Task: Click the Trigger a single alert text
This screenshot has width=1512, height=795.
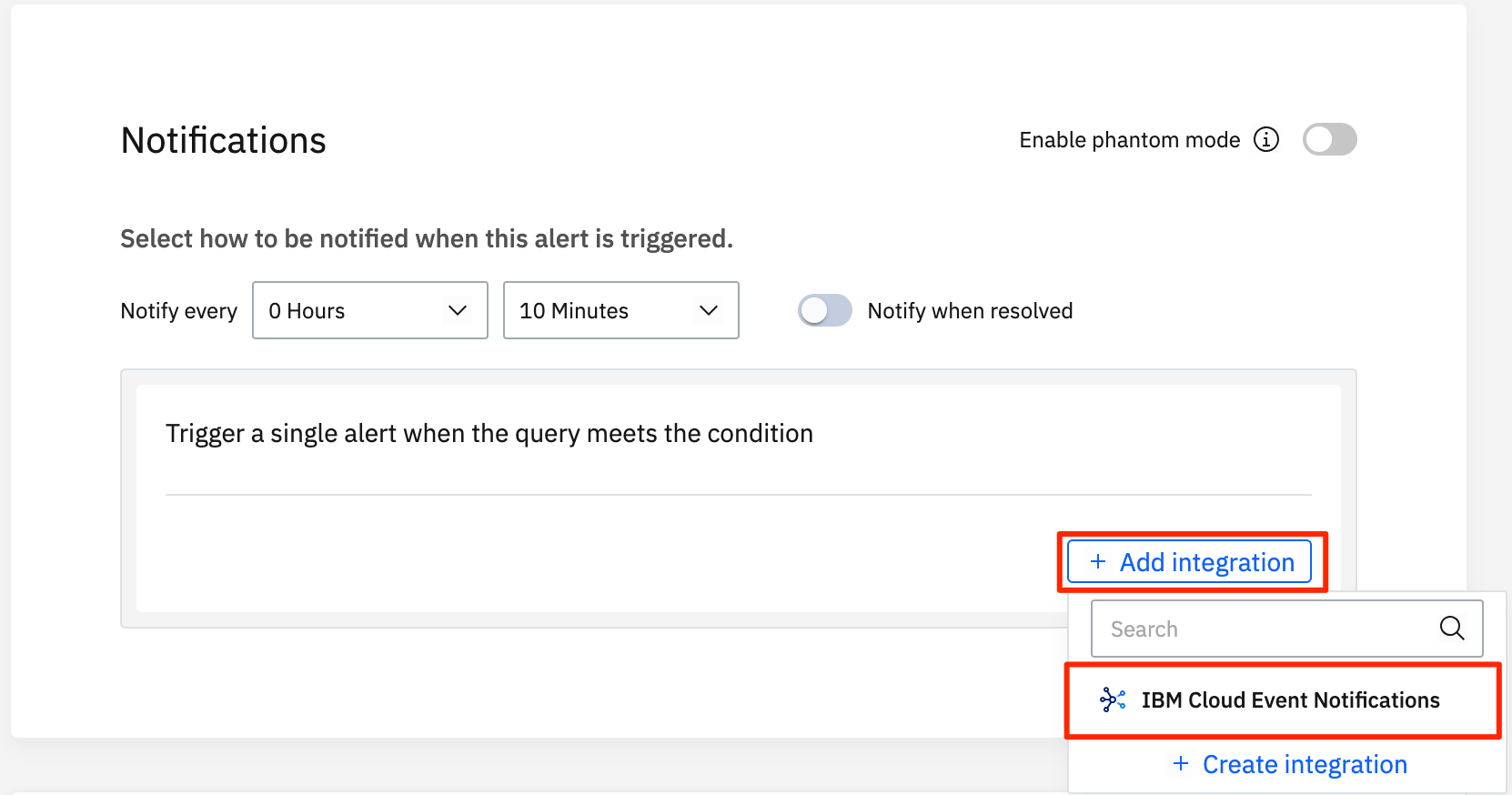Action: tap(489, 434)
